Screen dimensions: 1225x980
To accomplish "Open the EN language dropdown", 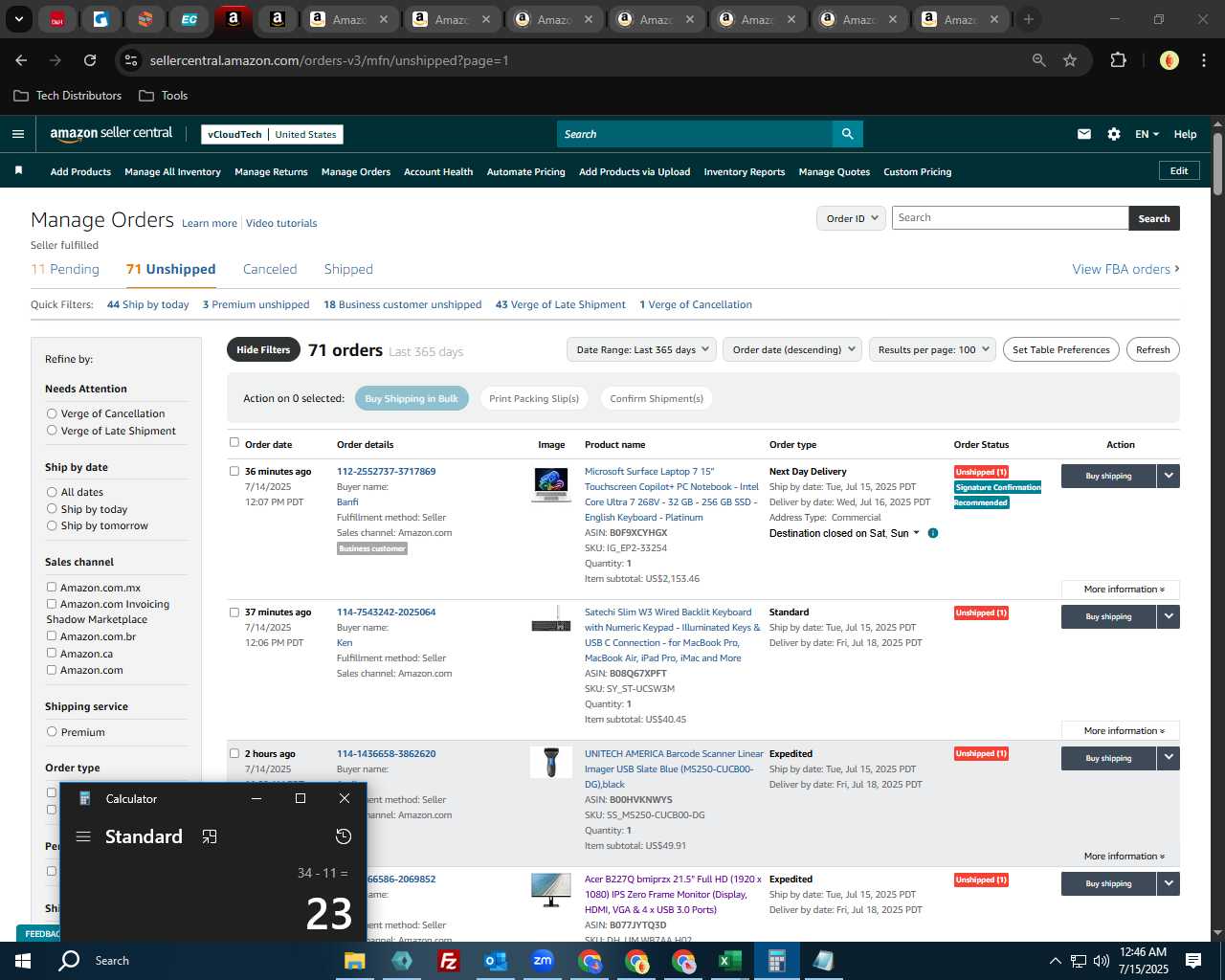I will pyautogui.click(x=1147, y=134).
